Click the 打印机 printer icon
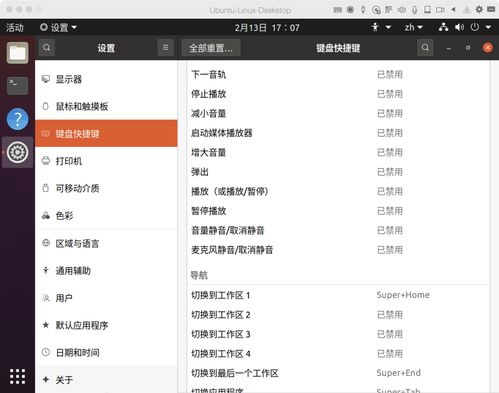Screen dimensions: 499x393 pyautogui.click(x=46, y=161)
